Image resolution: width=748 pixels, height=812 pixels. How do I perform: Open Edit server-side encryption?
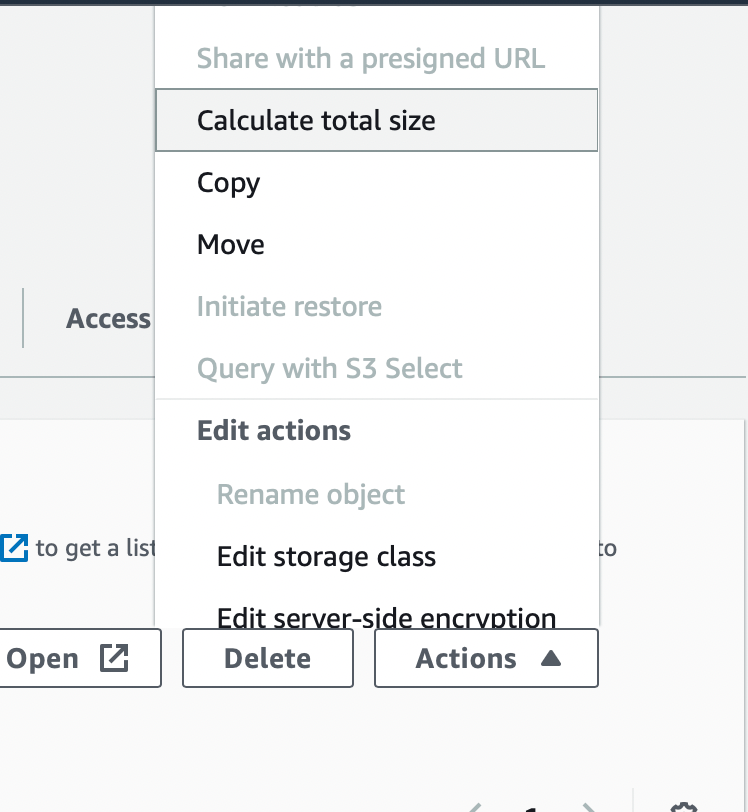[385, 618]
